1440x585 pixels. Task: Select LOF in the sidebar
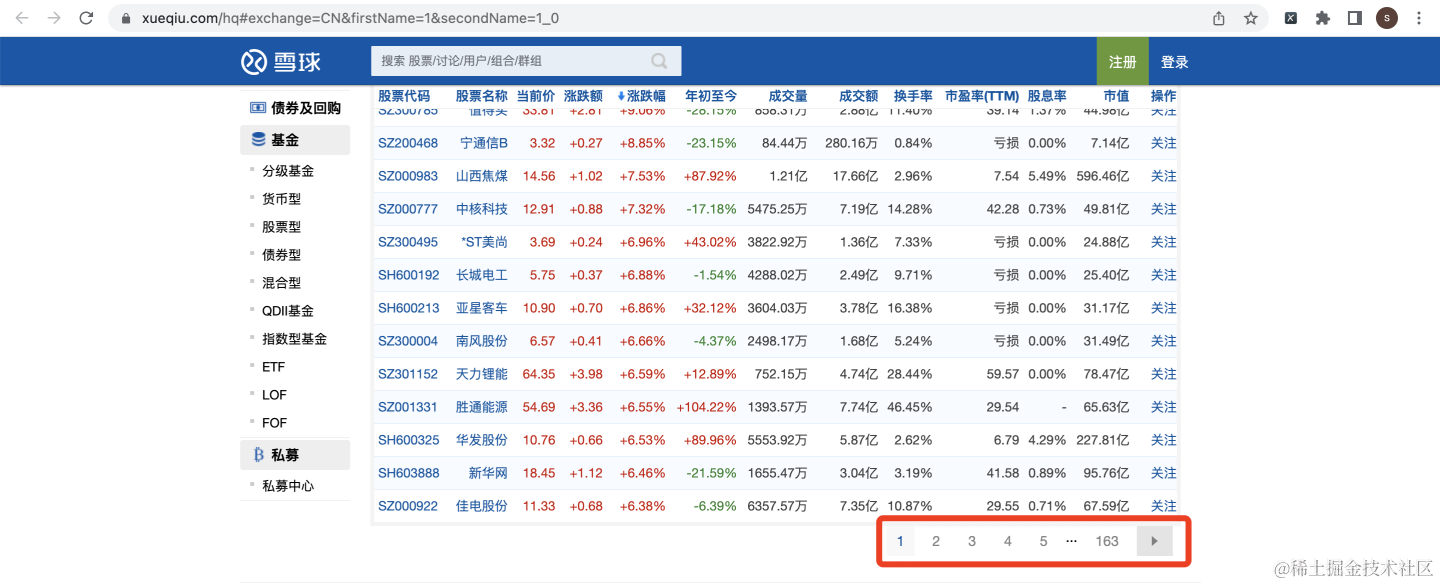[x=274, y=395]
